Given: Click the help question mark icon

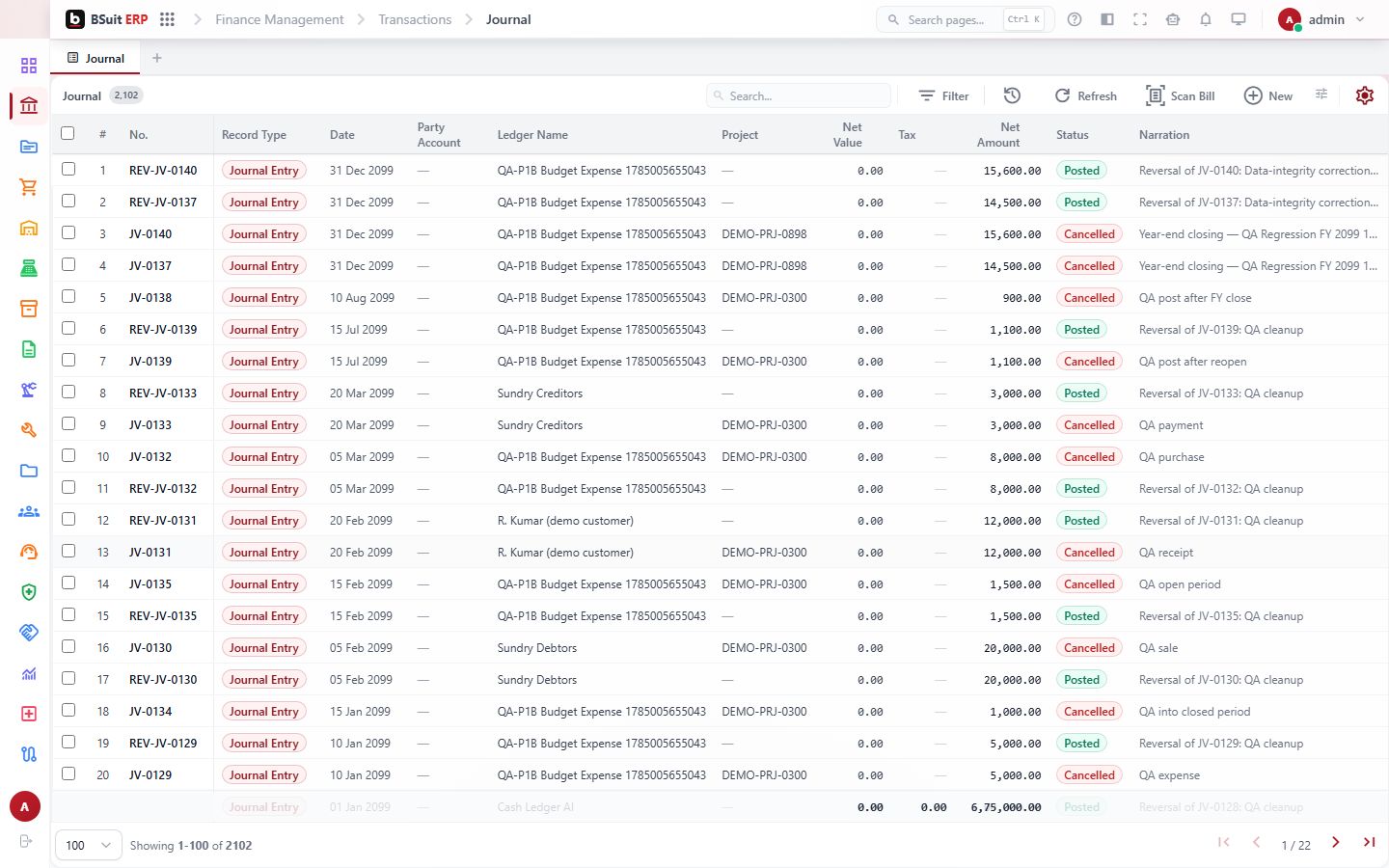Looking at the screenshot, I should (x=1075, y=19).
